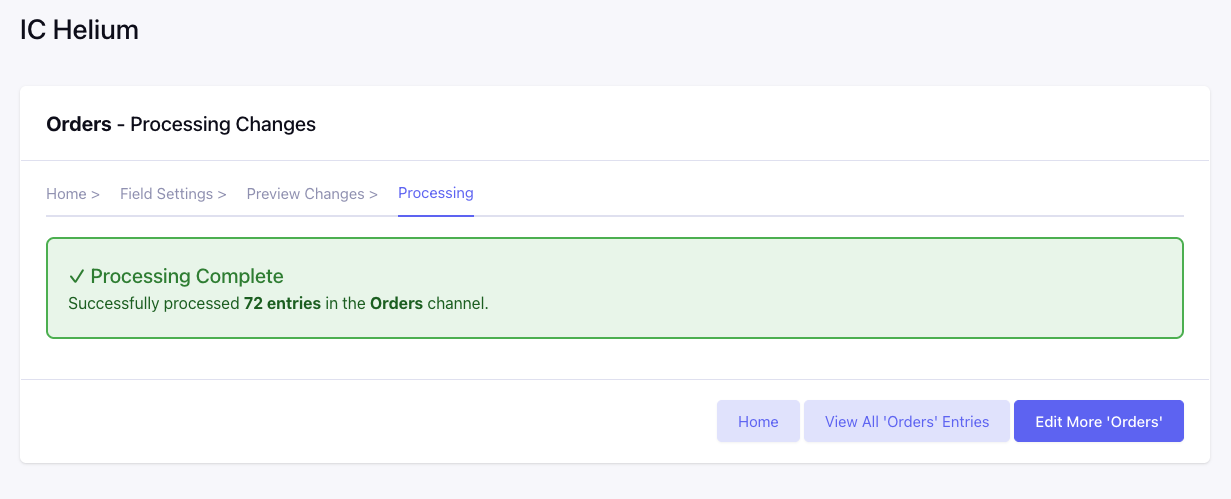This screenshot has height=499, width=1231.
Task: Click the 'Processing Complete' green heading
Action: tap(187, 277)
